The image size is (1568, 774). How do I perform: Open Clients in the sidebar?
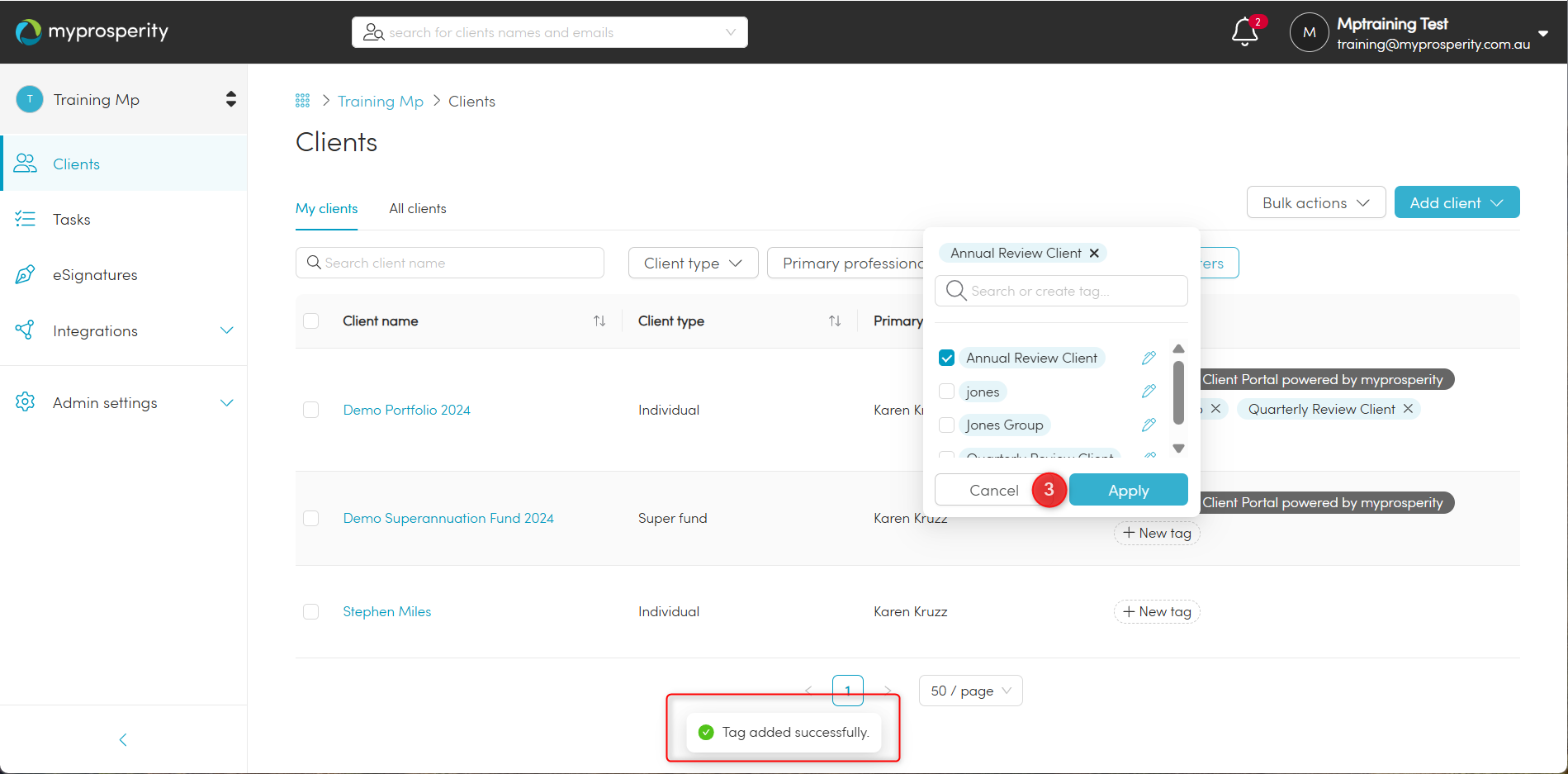point(124,164)
